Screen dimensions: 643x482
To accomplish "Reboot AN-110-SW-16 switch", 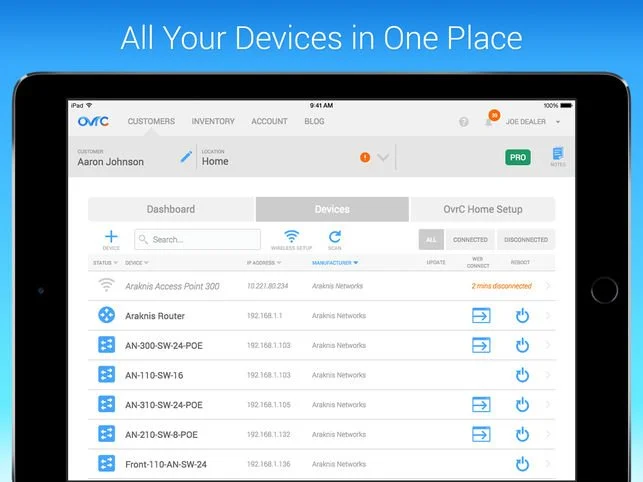I will [522, 375].
